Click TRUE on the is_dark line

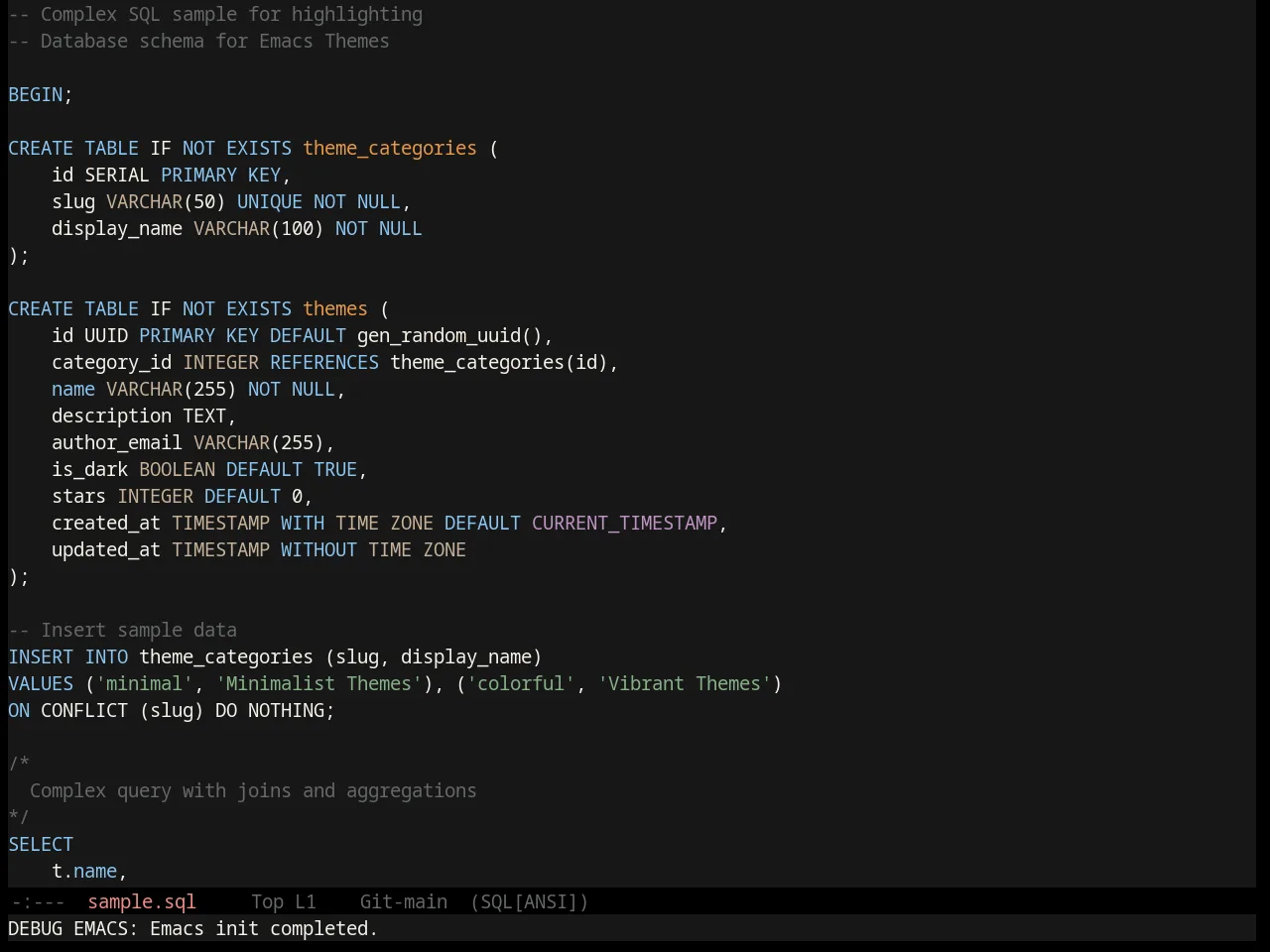click(x=335, y=469)
